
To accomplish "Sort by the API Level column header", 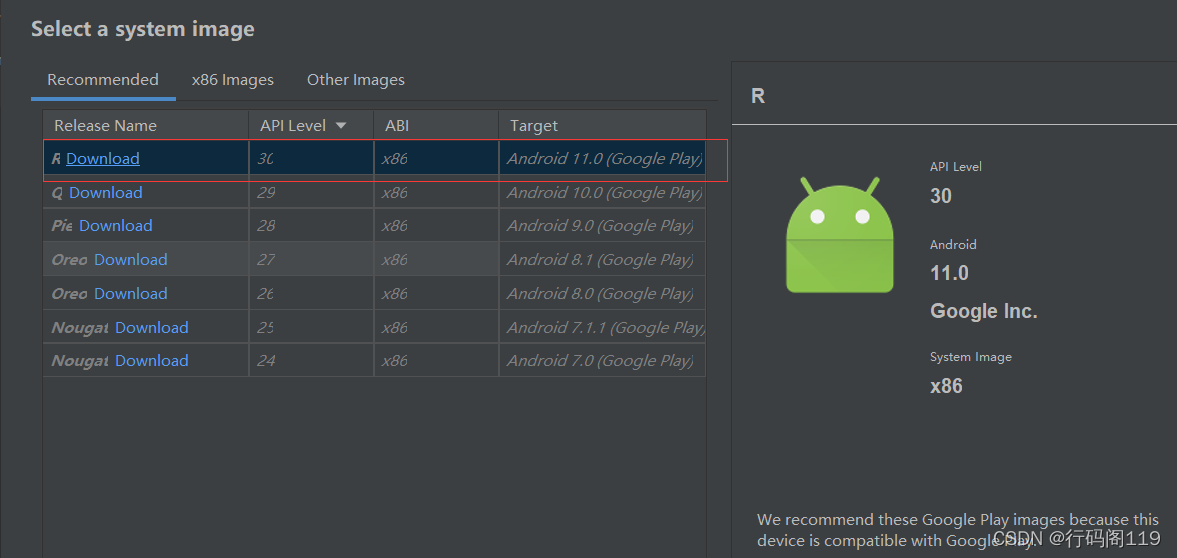I will [x=311, y=125].
